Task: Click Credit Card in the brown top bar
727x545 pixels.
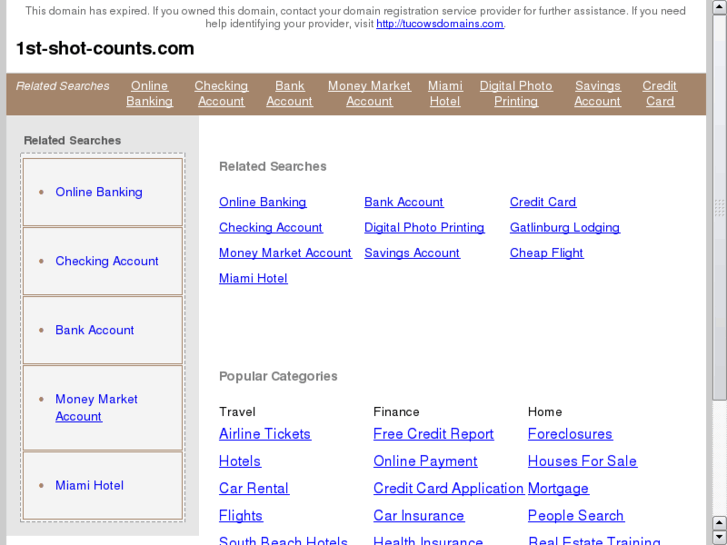Action: (660, 93)
